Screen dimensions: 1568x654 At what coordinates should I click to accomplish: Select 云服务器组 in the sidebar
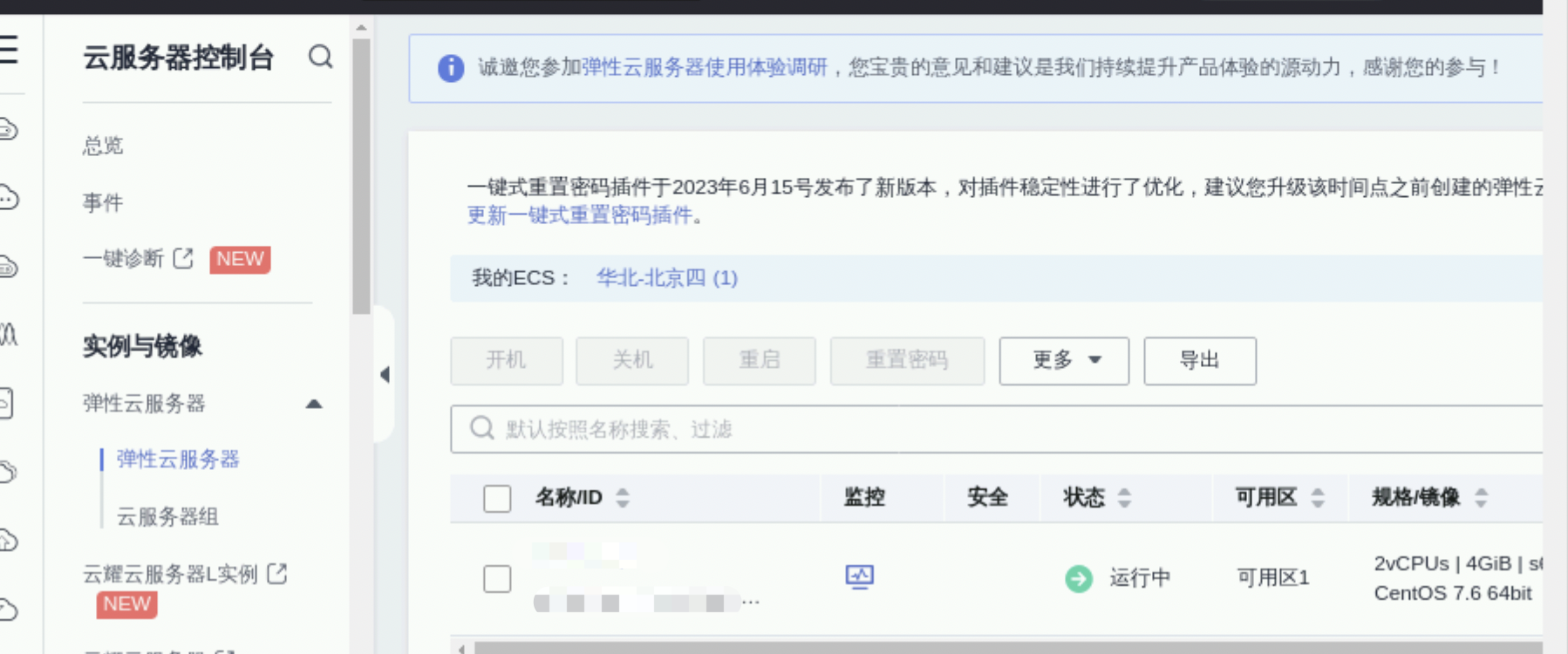pos(167,516)
